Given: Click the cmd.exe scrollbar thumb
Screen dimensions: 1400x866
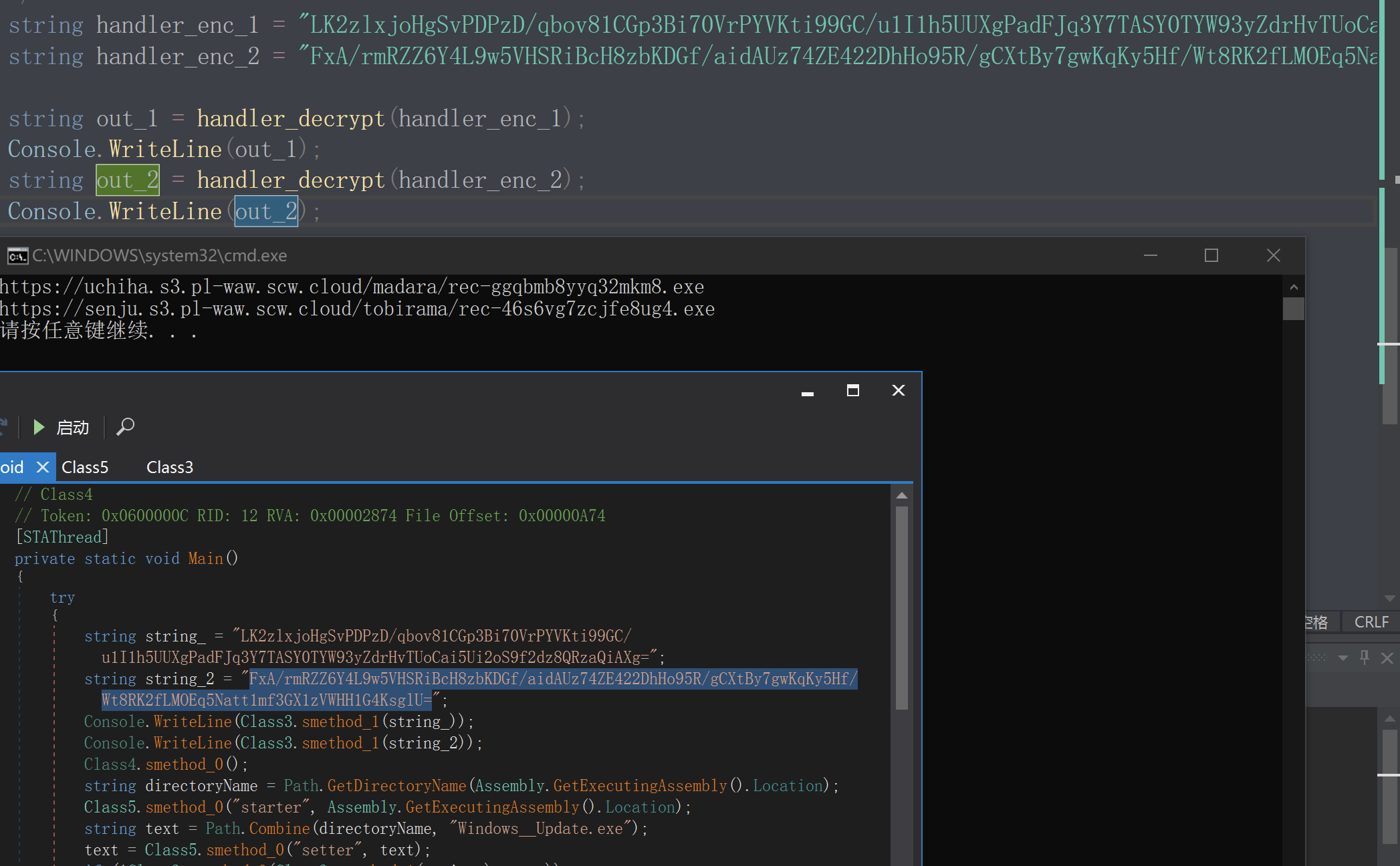Looking at the screenshot, I should tap(1294, 309).
